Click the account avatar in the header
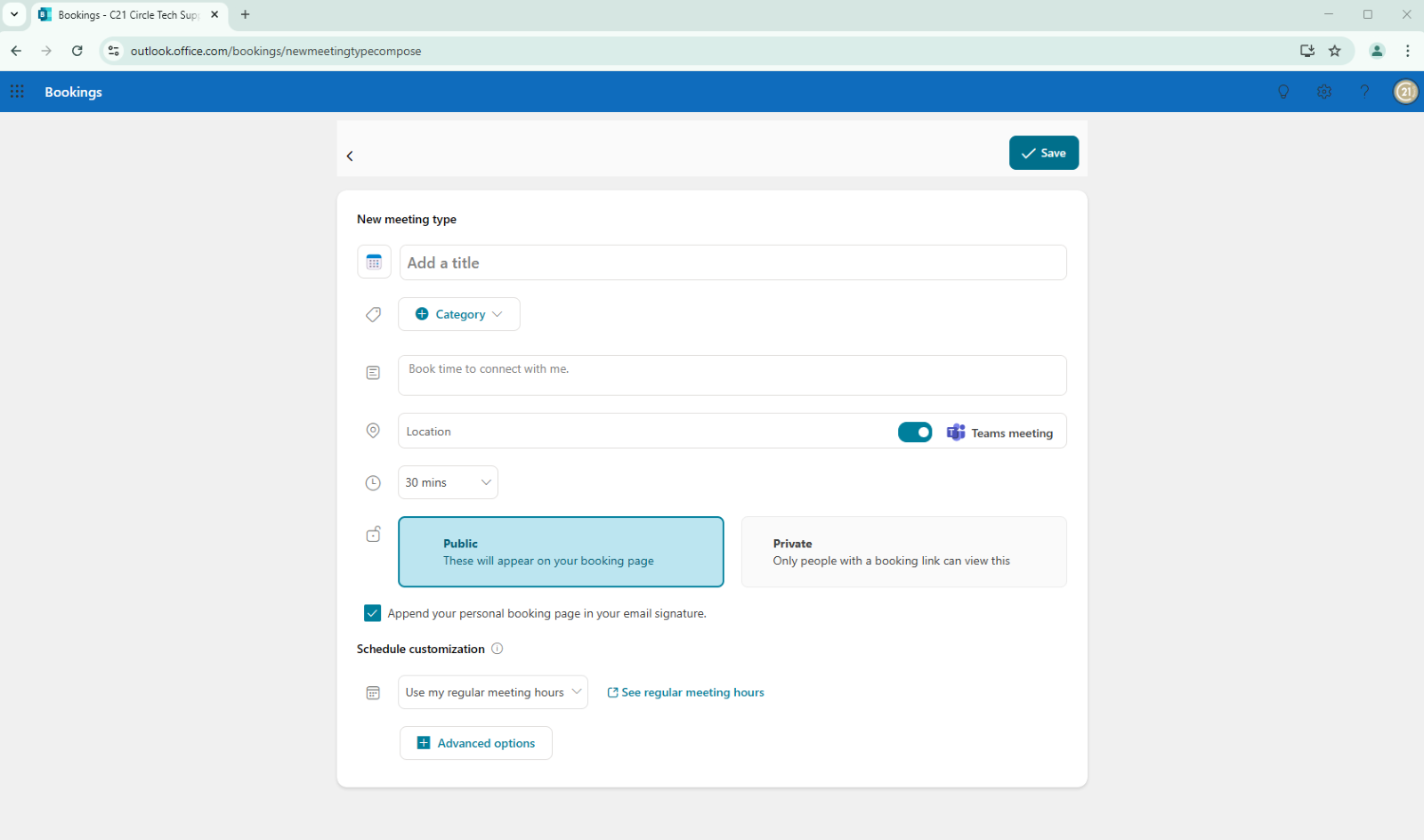The image size is (1424, 840). [x=1405, y=92]
